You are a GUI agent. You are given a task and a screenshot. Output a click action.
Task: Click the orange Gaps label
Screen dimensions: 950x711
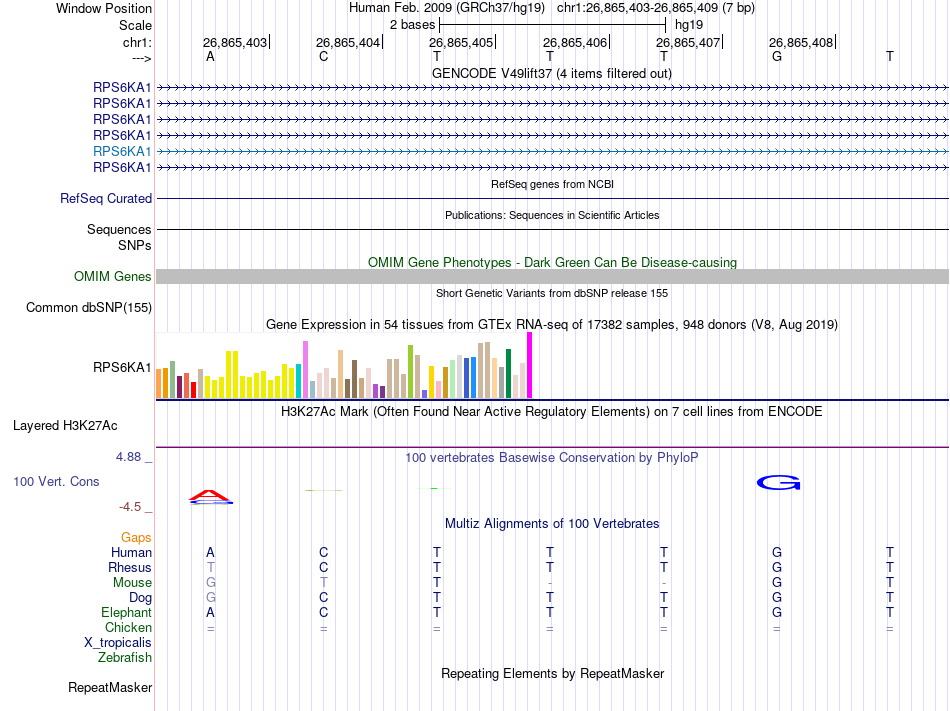[x=136, y=538]
